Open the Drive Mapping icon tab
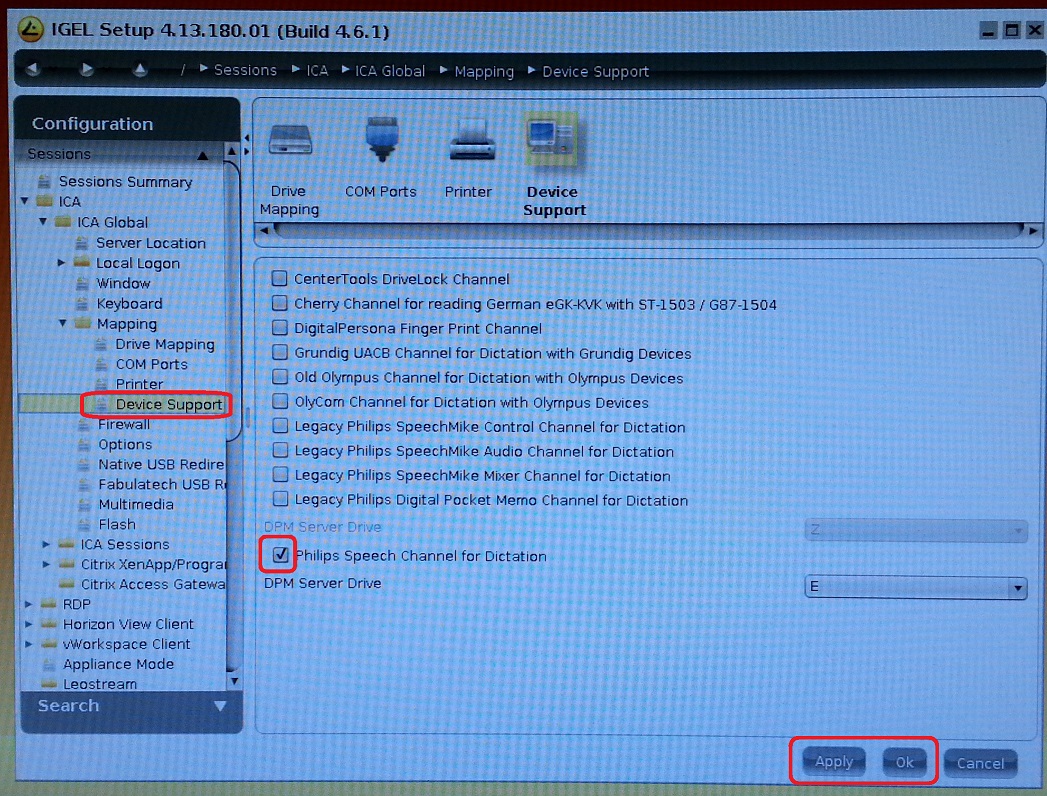Image resolution: width=1047 pixels, height=796 pixels. [290, 167]
